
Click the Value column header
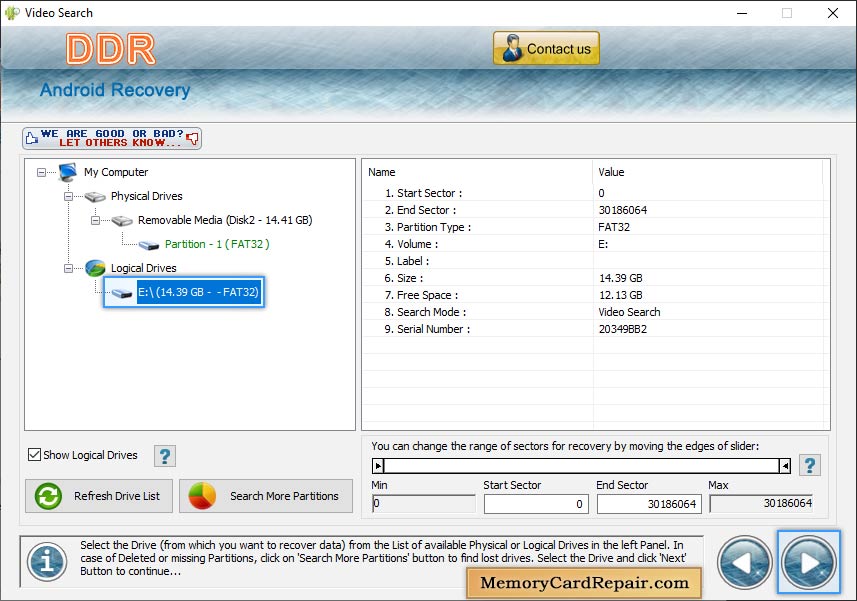pos(708,172)
